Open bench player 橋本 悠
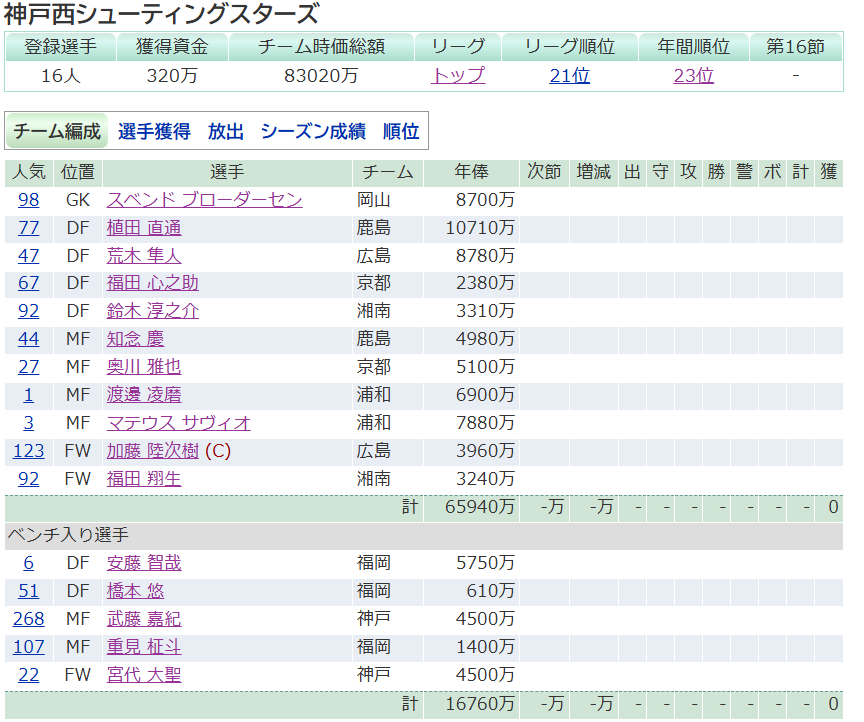Viewport: 864px width, 722px height. point(136,591)
